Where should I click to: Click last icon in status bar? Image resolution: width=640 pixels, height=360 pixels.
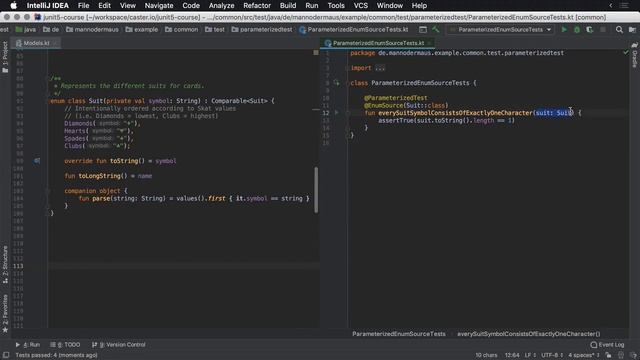pos(633,355)
